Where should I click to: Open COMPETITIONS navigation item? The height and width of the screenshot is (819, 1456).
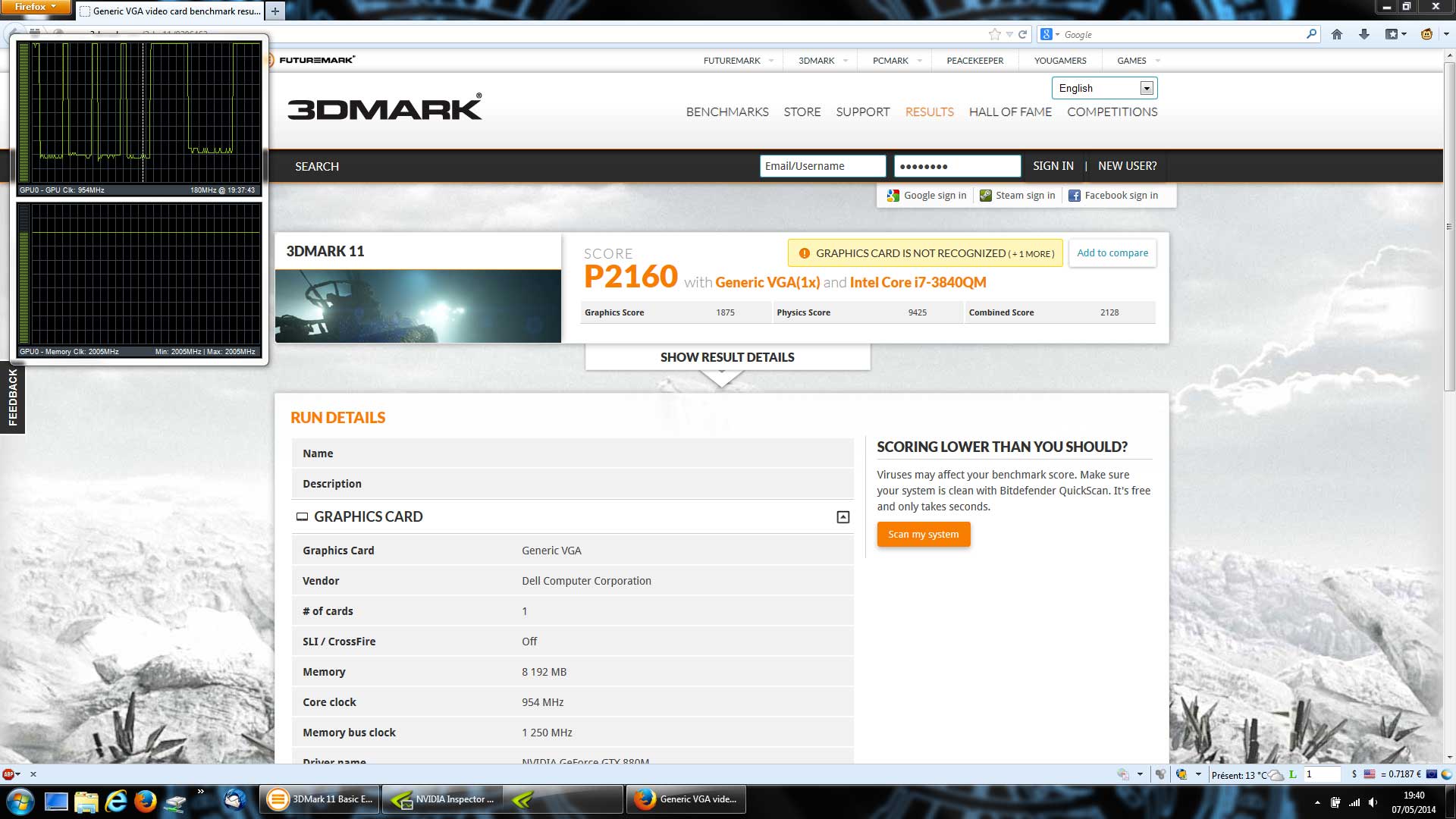click(1112, 112)
